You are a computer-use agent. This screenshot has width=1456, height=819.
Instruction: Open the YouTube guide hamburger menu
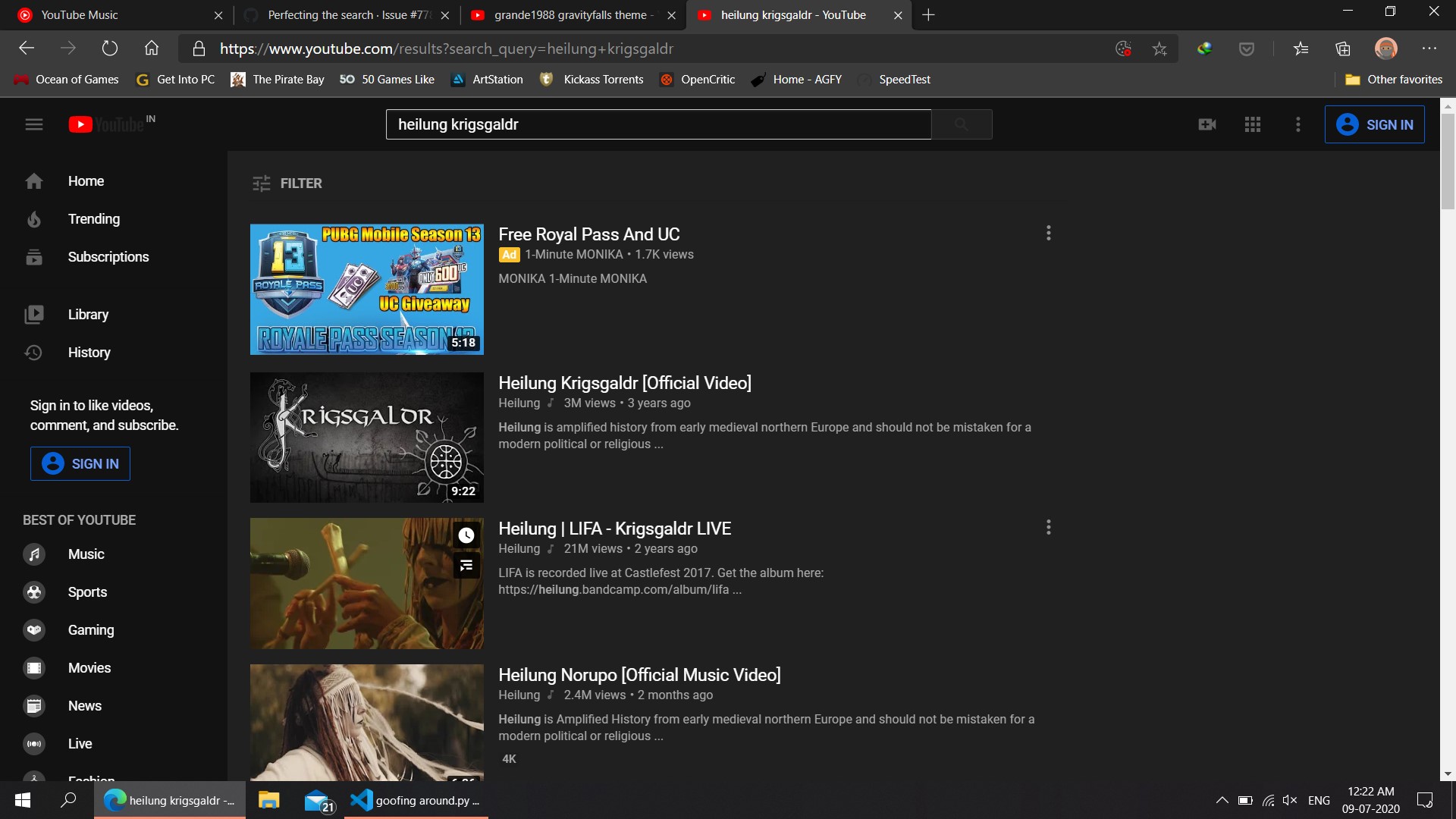pyautogui.click(x=34, y=124)
